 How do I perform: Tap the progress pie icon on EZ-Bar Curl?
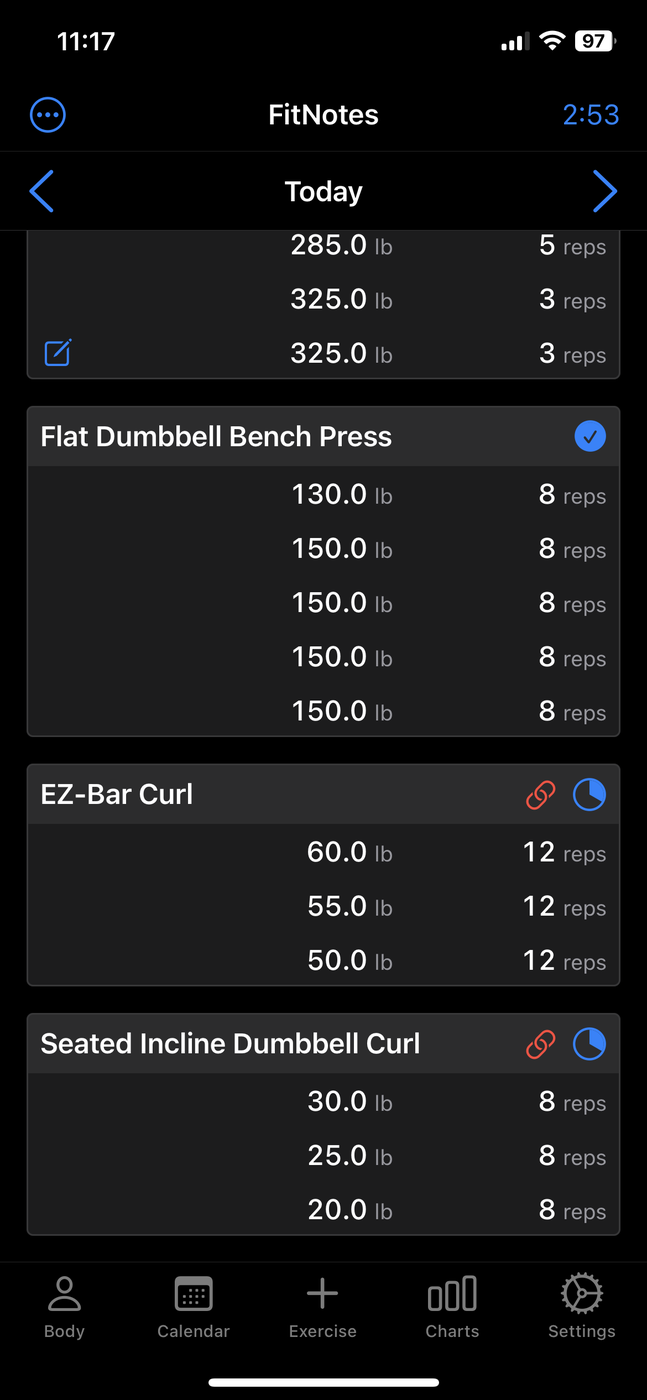589,795
